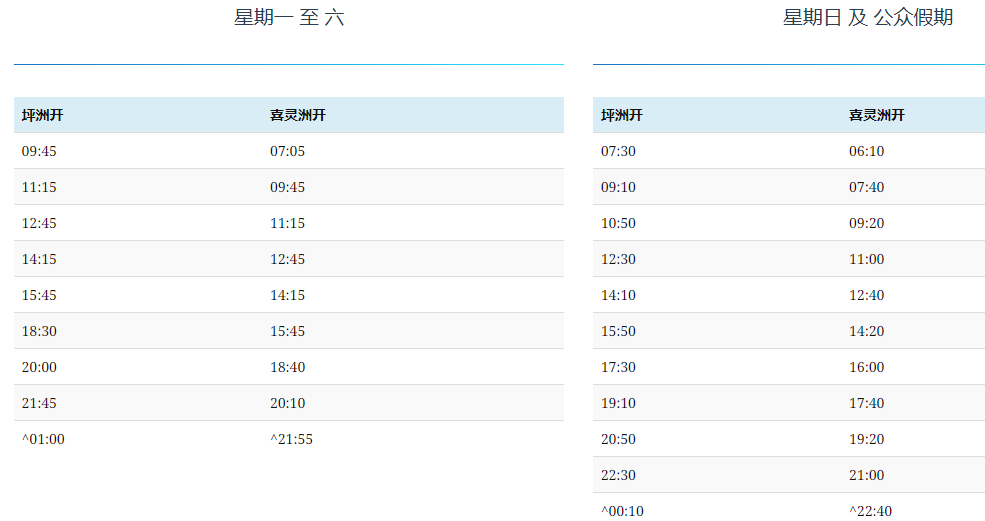
Task: Select 喜灵洲开 column header in weekday table
Action: (x=297, y=115)
